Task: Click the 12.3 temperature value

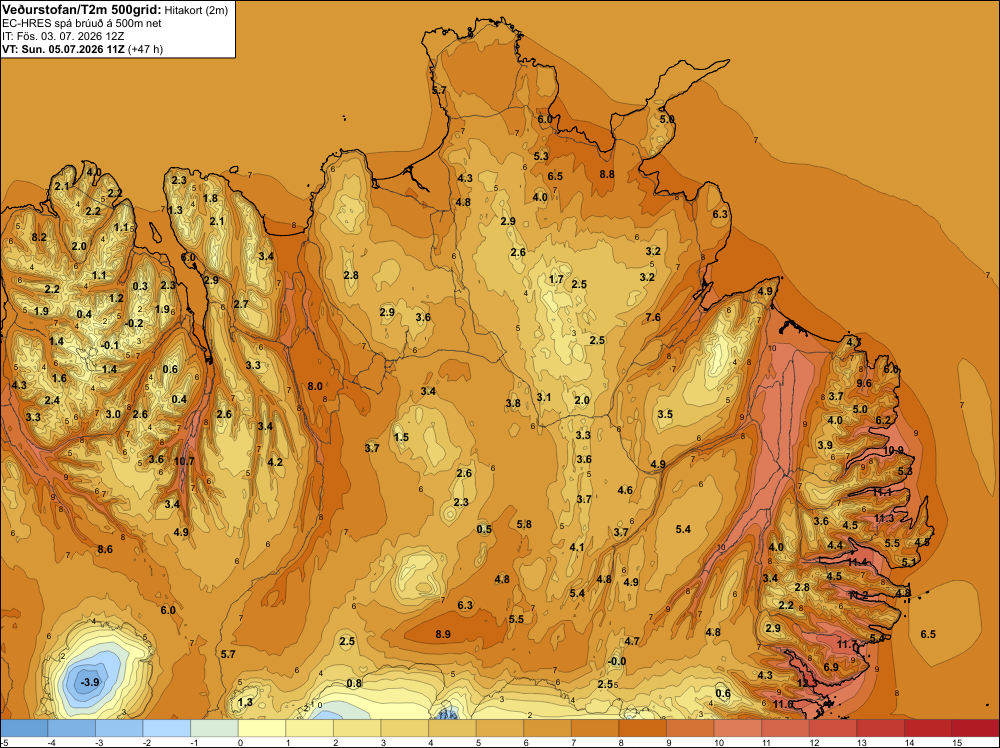Action: pyautogui.click(x=807, y=683)
